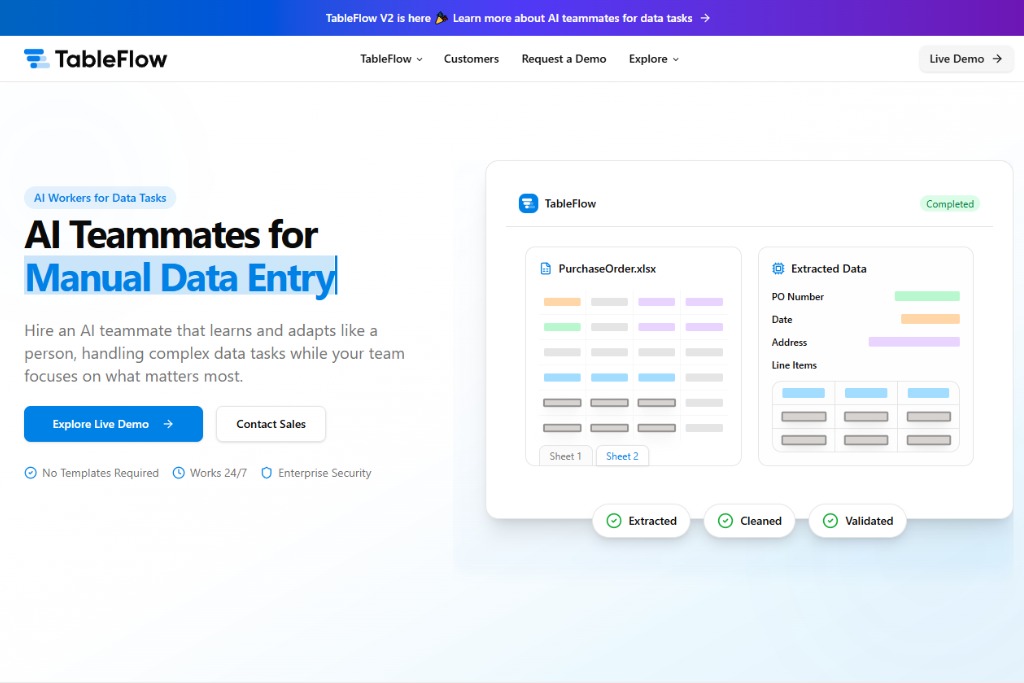
Task: Expand the Explore navigation dropdown
Action: tap(653, 59)
